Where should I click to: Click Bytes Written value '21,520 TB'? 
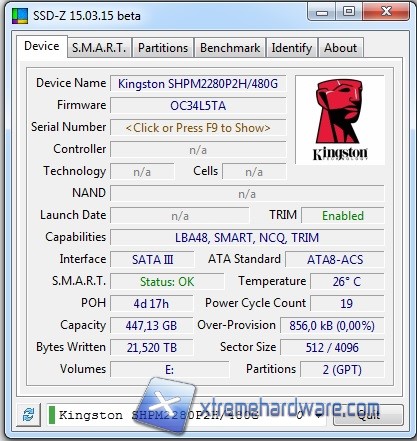tap(152, 348)
